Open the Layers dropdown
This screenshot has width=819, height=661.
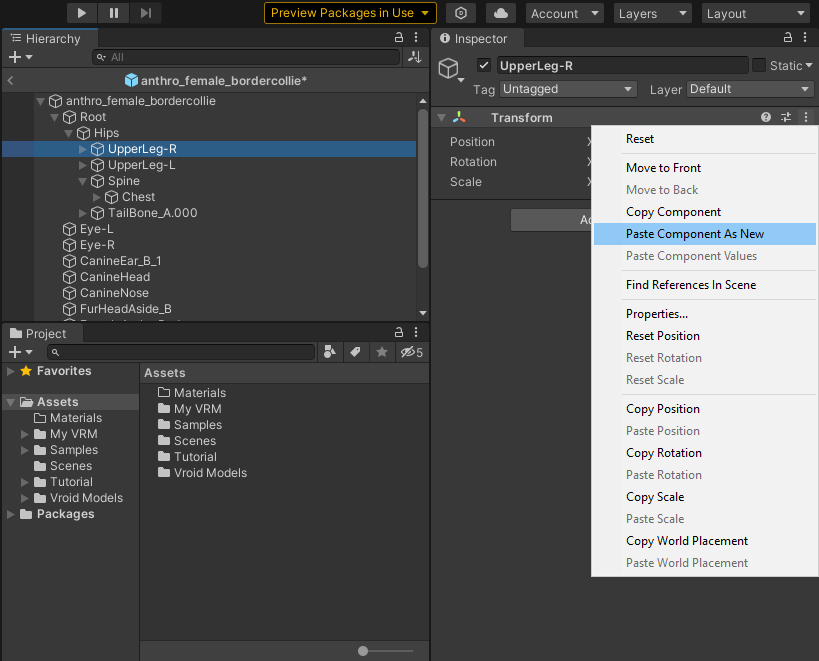(652, 14)
